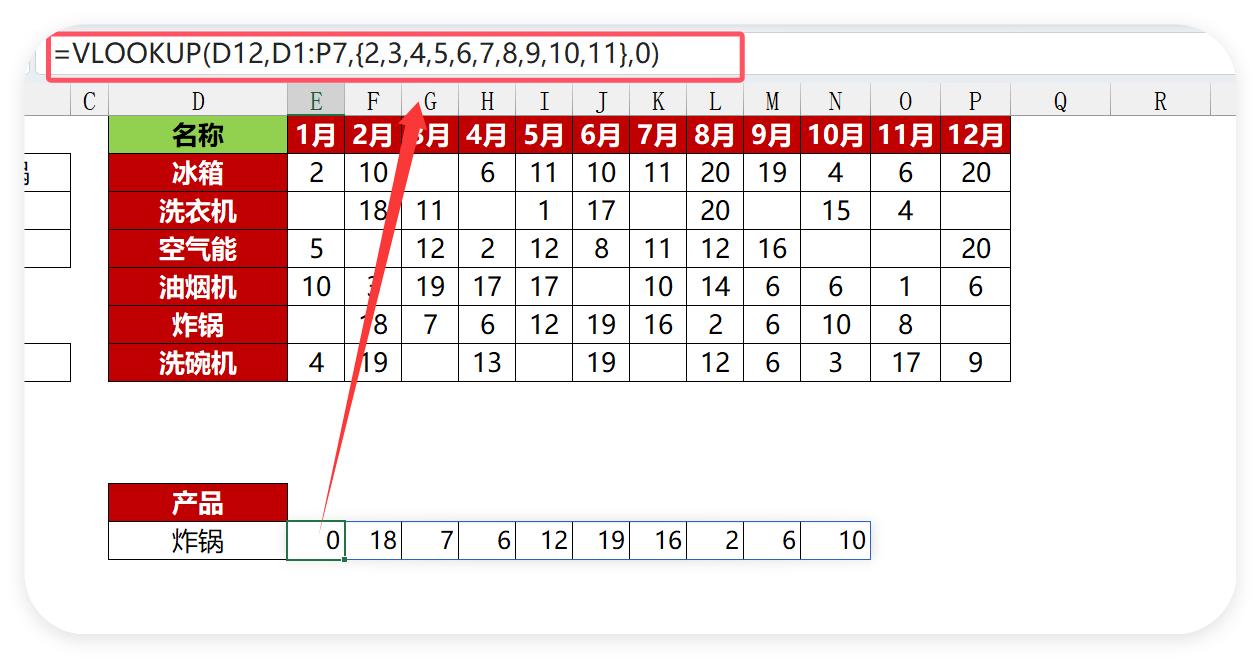Select column I header
The width and height of the screenshot is (1260, 658).
point(544,100)
